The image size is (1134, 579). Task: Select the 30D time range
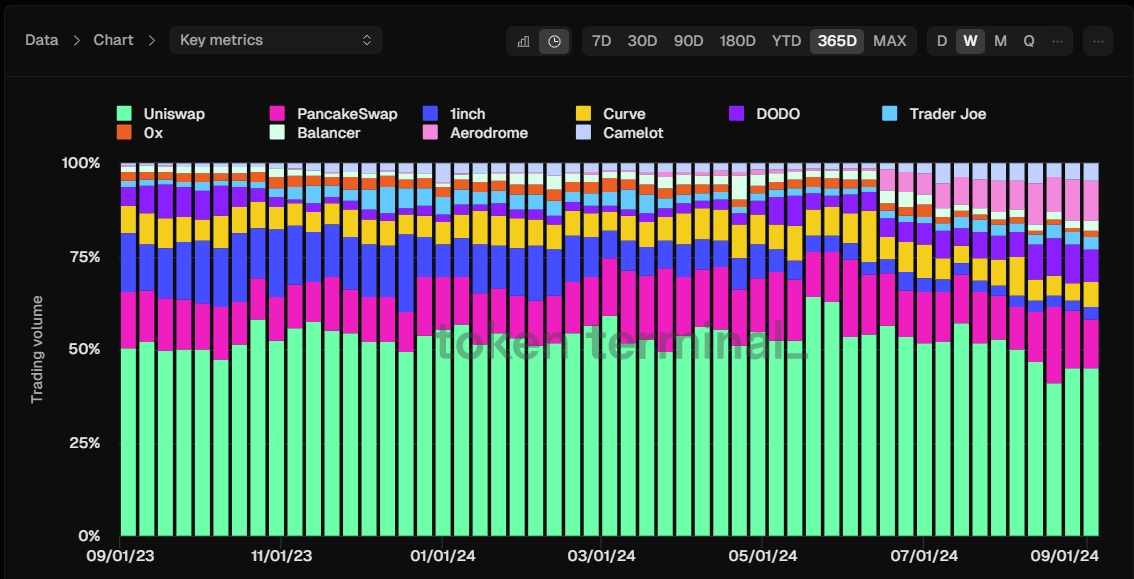coord(642,41)
